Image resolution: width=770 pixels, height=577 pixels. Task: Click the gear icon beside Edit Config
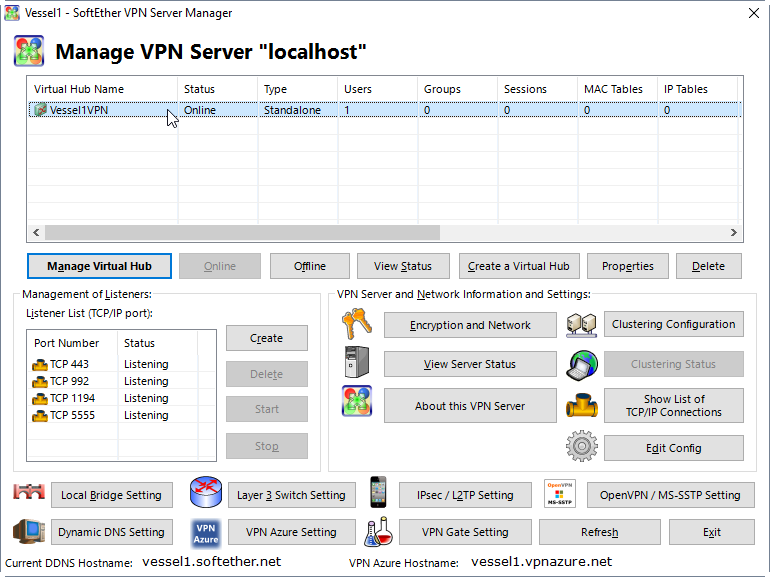coord(582,446)
